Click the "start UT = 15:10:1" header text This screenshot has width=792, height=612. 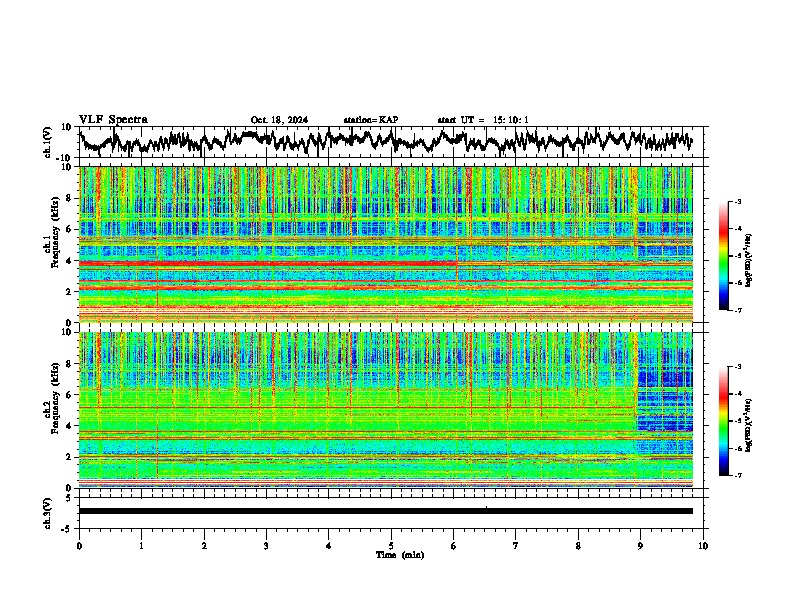click(483, 120)
